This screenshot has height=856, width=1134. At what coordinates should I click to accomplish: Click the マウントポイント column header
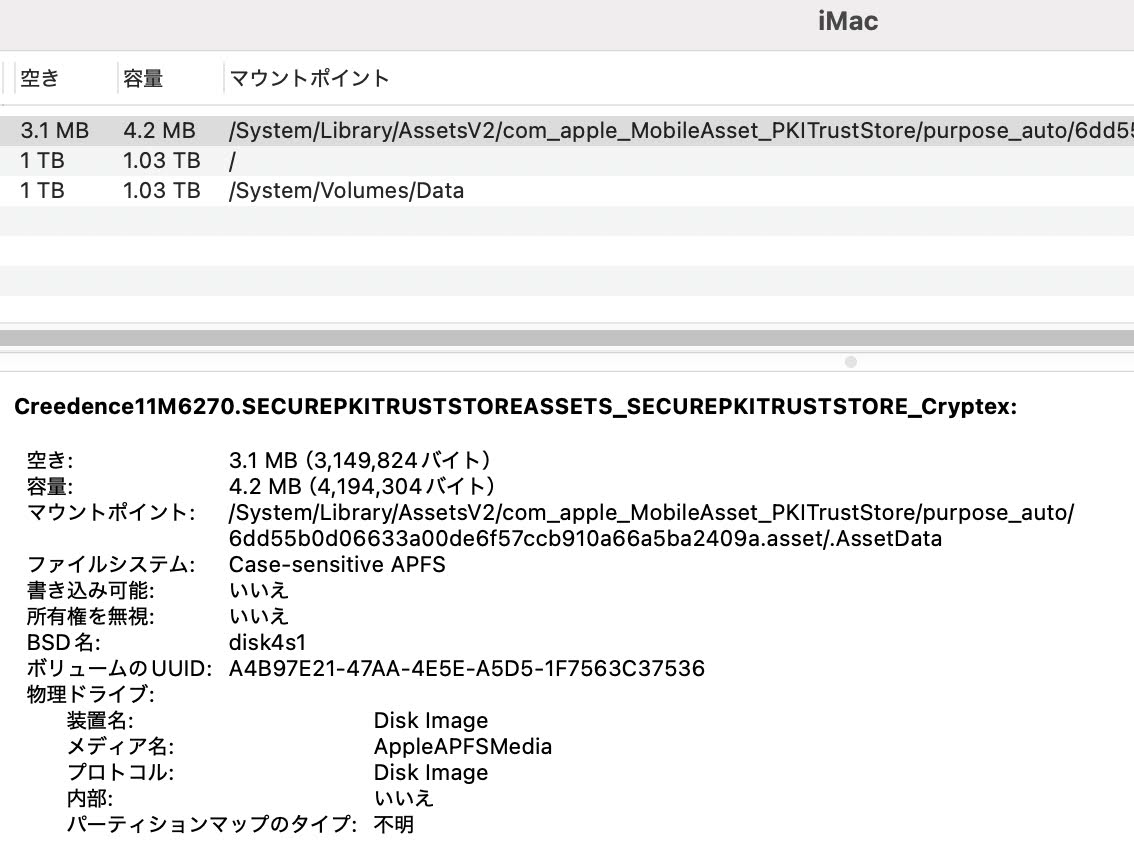(x=310, y=78)
